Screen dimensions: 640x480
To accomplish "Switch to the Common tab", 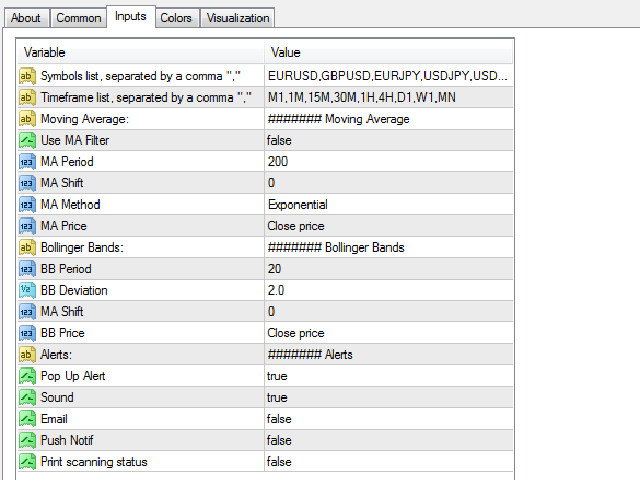I will click(x=78, y=18).
